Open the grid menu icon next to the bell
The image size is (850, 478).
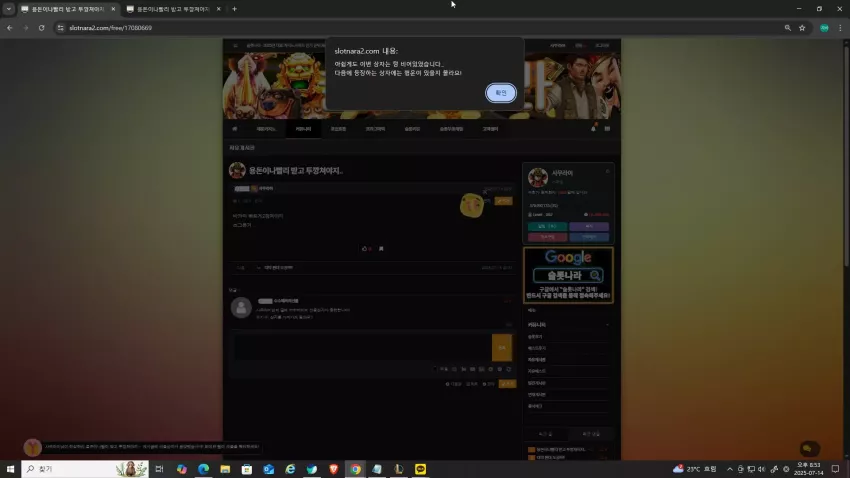pos(607,128)
